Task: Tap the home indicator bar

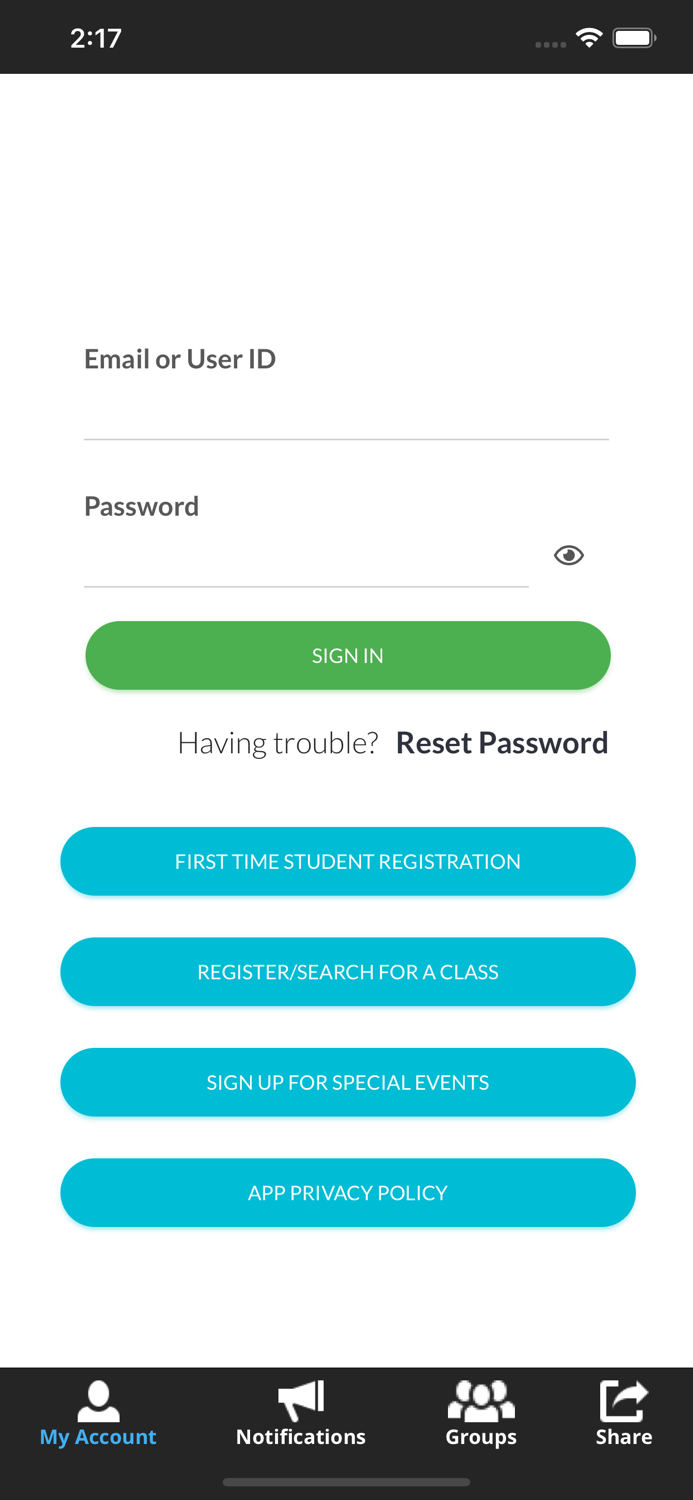Action: click(x=346, y=1482)
